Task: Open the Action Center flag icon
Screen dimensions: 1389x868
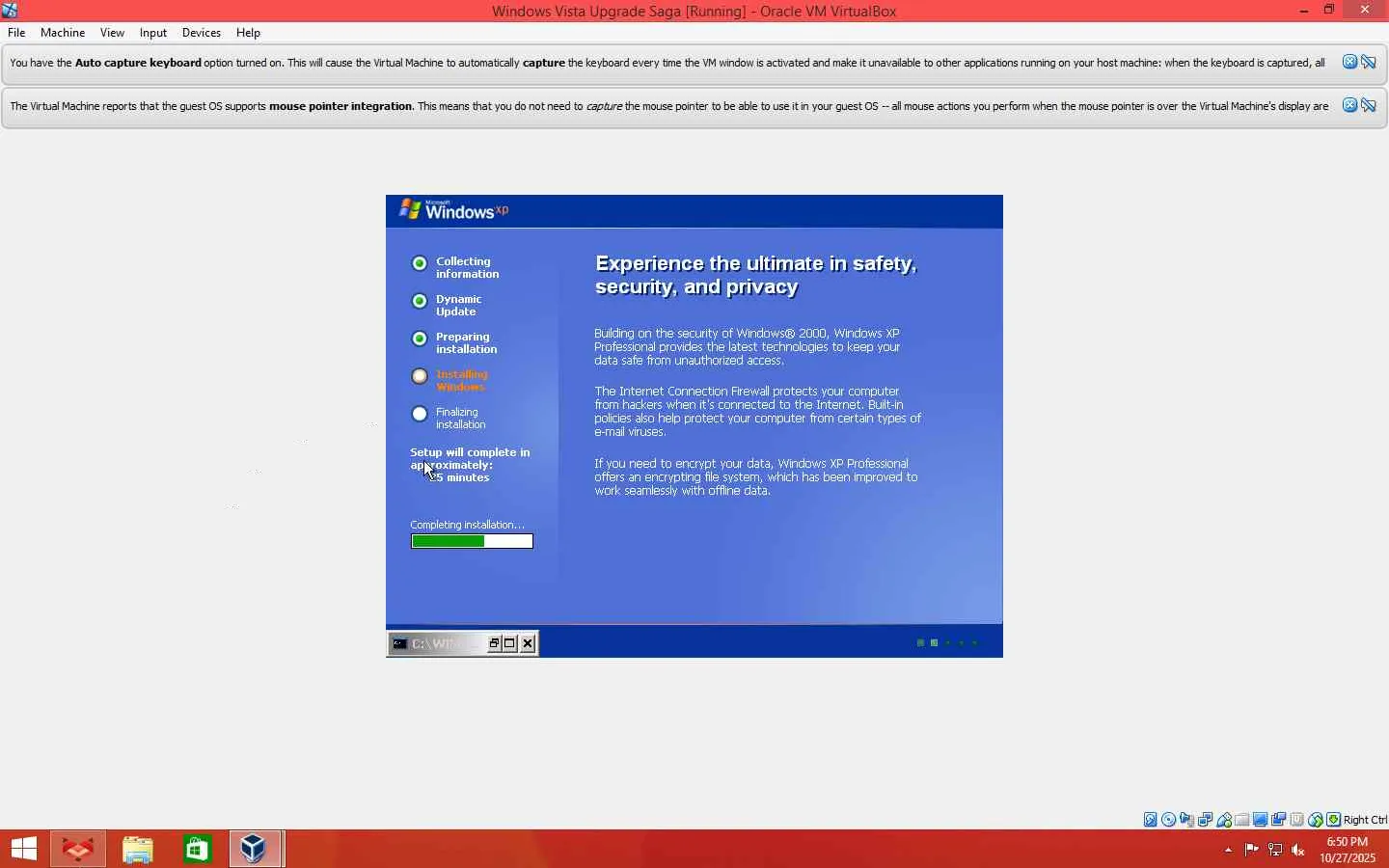Action: pos(1251,850)
